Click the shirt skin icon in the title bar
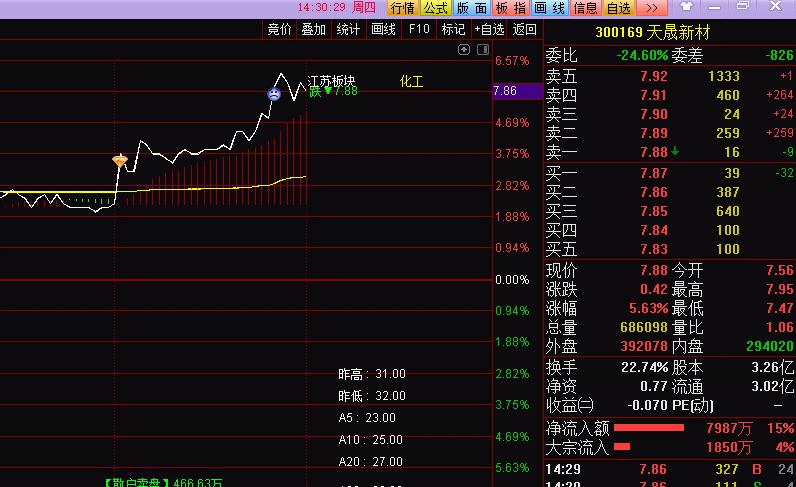 pyautogui.click(x=686, y=7)
